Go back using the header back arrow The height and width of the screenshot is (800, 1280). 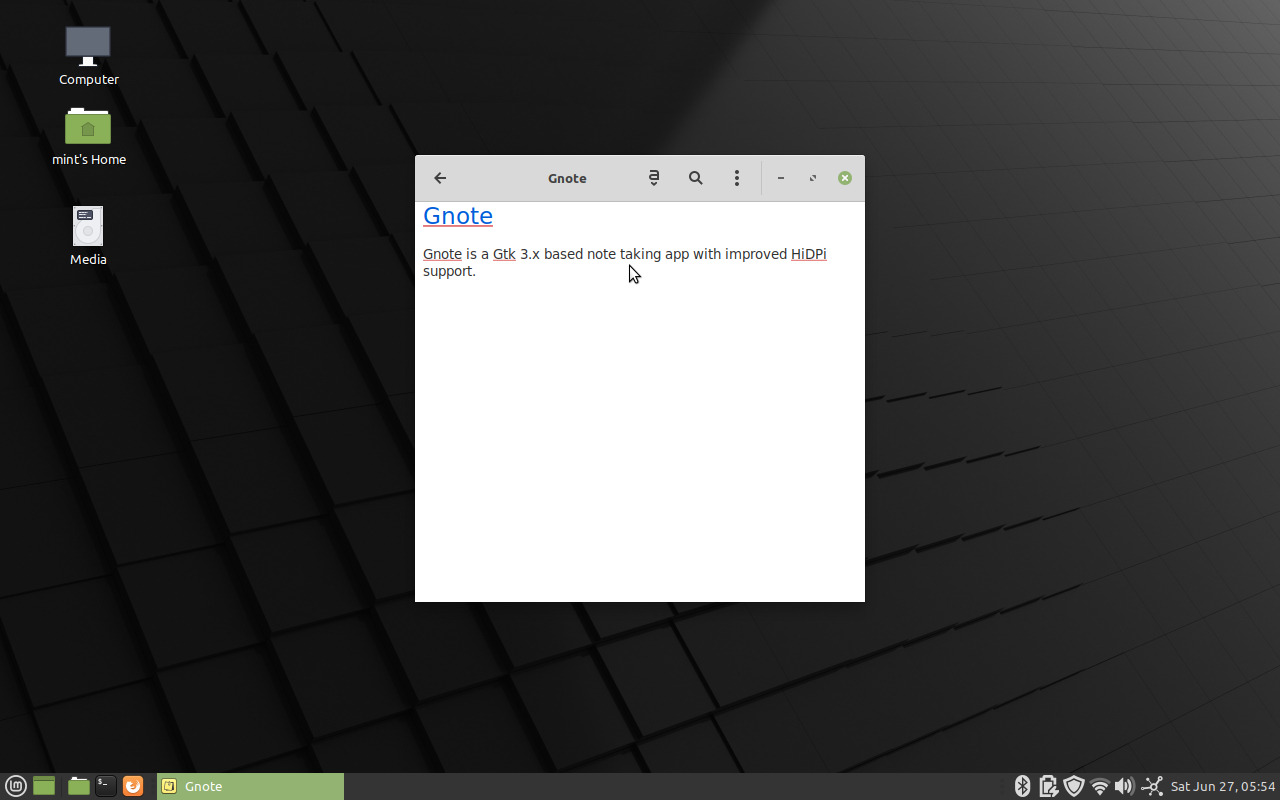pos(440,178)
